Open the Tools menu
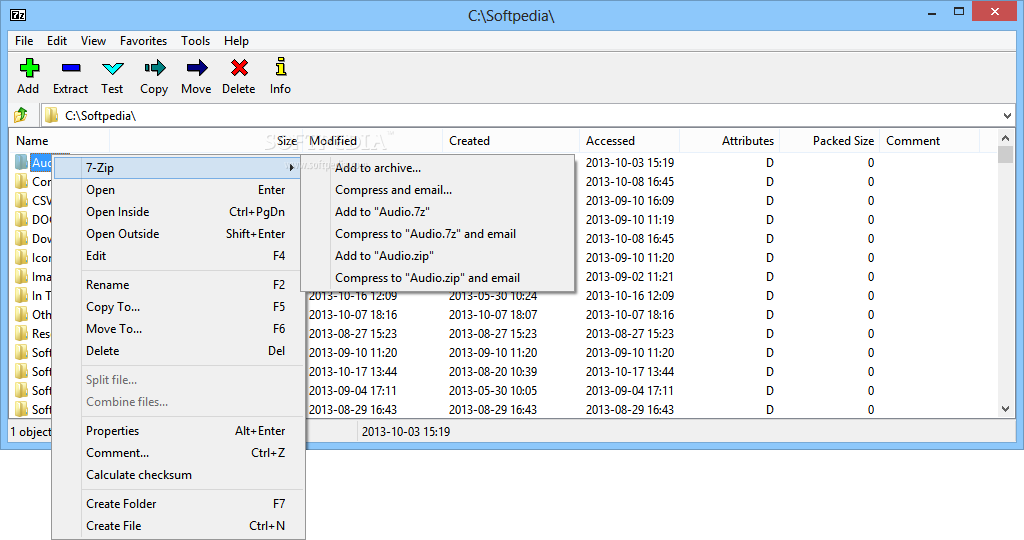Screen dimensions: 1024x540 [x=195, y=41]
